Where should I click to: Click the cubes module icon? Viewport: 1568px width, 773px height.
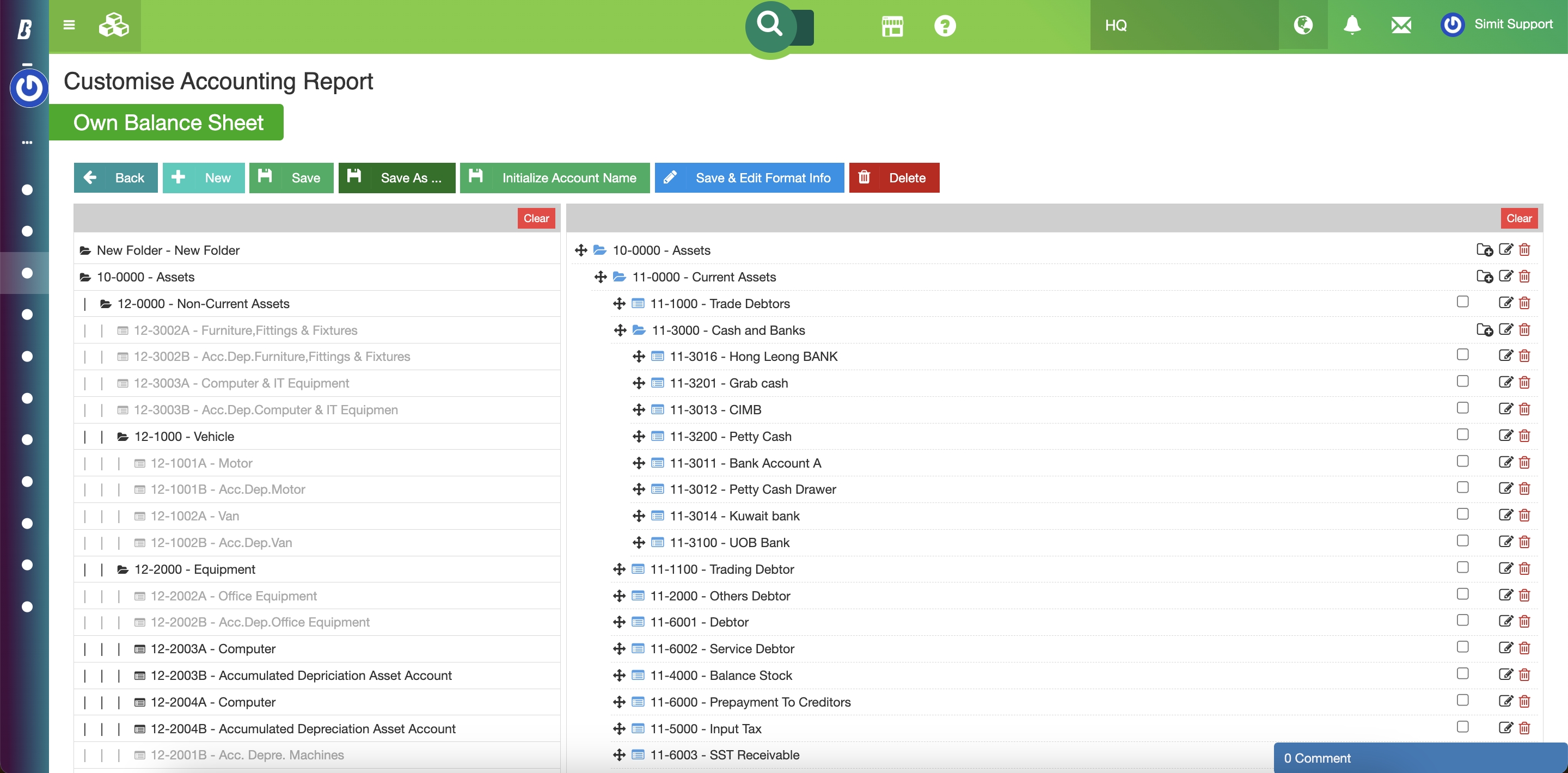[114, 26]
